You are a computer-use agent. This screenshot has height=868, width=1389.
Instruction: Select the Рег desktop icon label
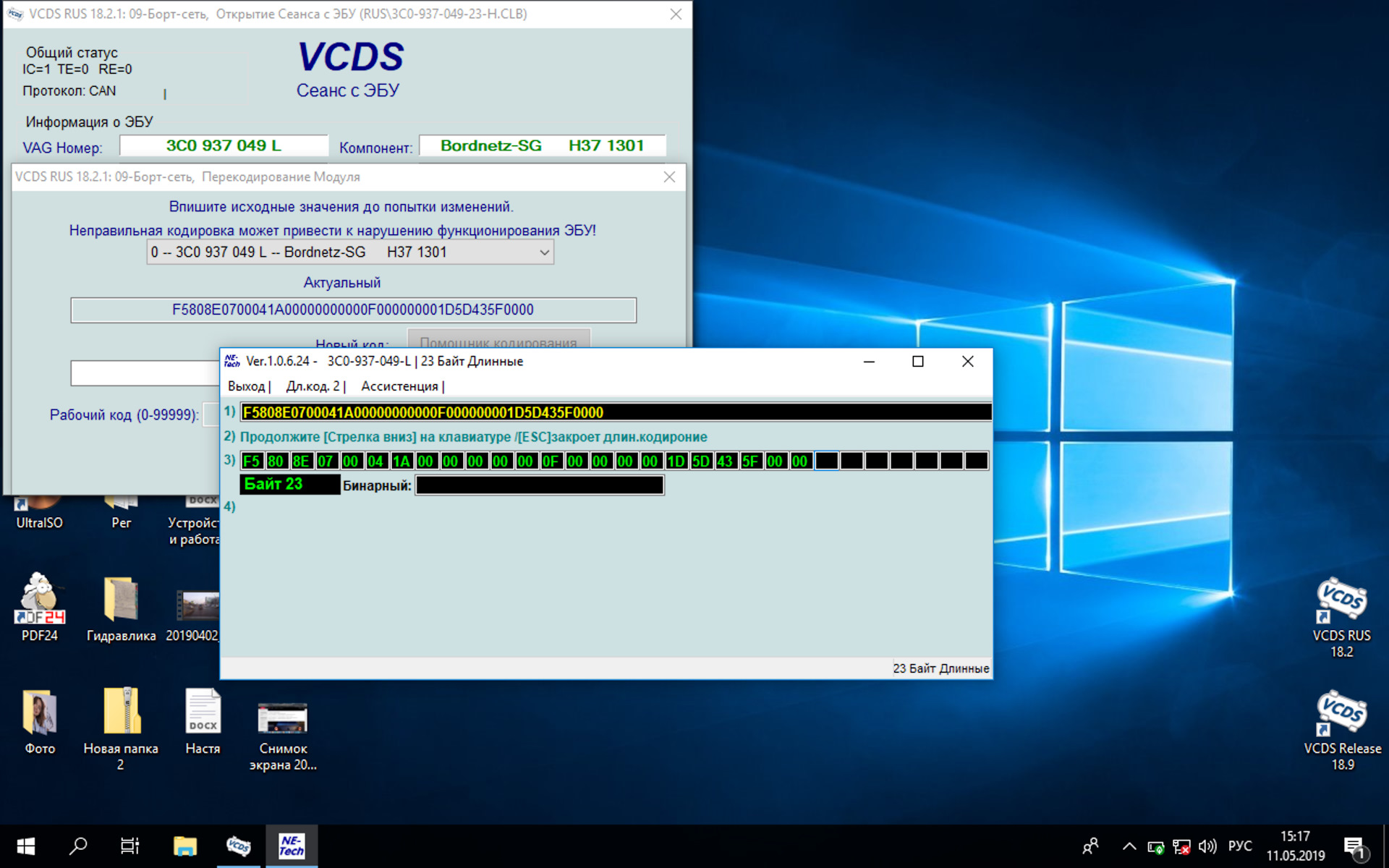(x=122, y=523)
